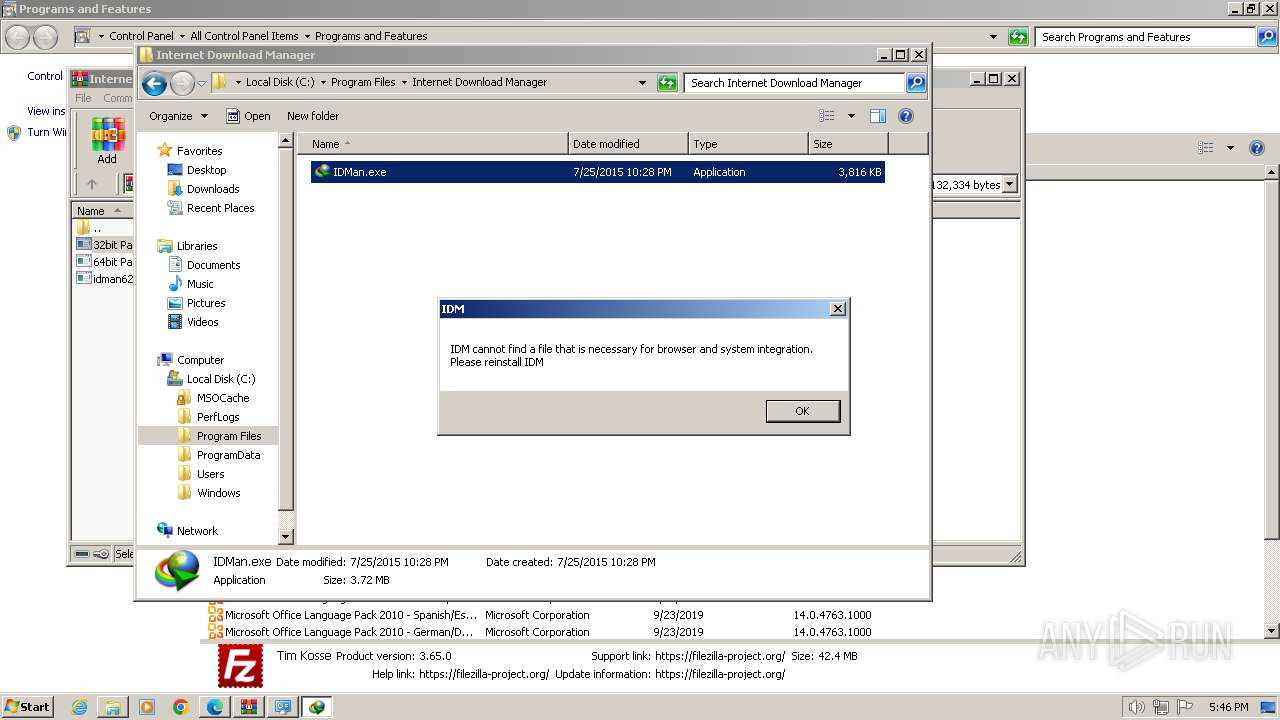Open the Documents library
Image resolution: width=1280 pixels, height=720 pixels.
[213, 265]
